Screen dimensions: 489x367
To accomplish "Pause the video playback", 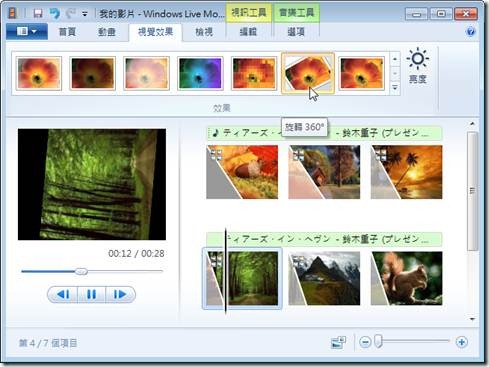I will click(91, 294).
